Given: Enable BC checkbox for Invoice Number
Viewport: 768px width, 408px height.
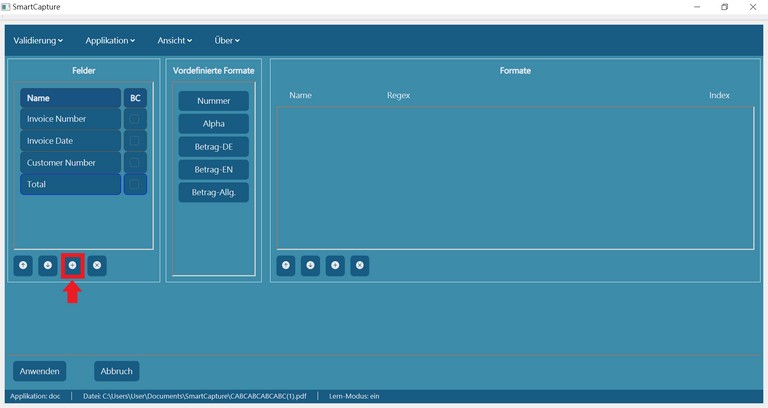Looking at the screenshot, I should (135, 119).
